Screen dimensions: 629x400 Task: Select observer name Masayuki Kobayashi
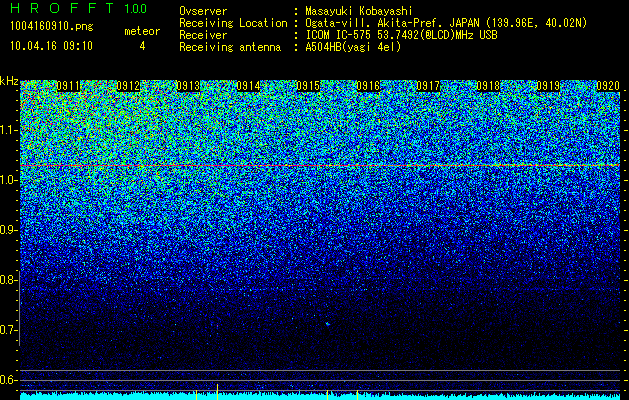coord(359,11)
